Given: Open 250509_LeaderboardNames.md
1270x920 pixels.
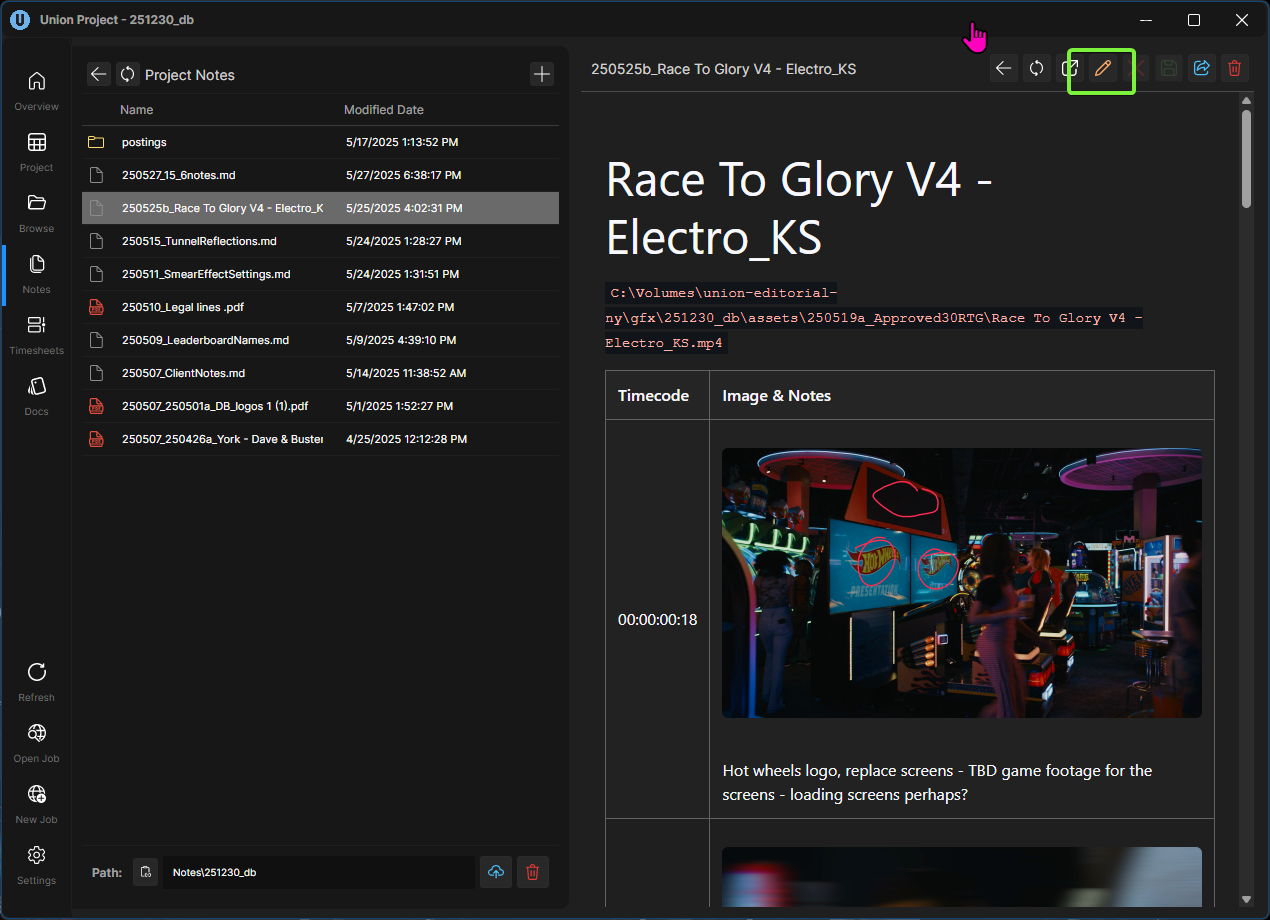Looking at the screenshot, I should tap(320, 340).
